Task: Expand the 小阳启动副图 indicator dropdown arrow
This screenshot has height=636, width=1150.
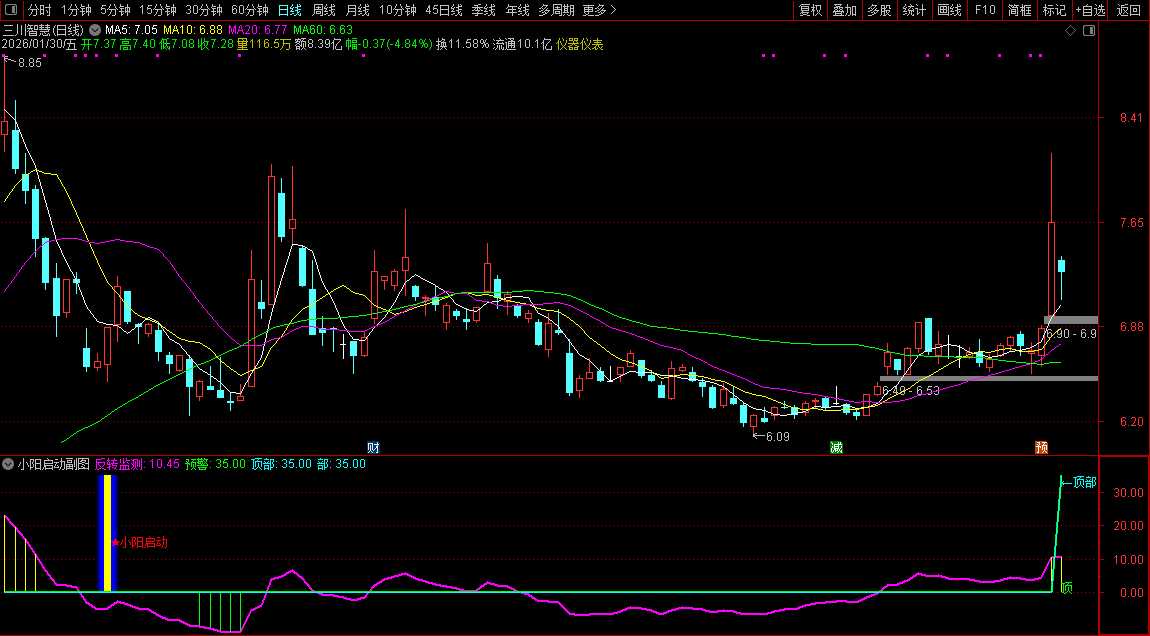Action: pyautogui.click(x=9, y=464)
